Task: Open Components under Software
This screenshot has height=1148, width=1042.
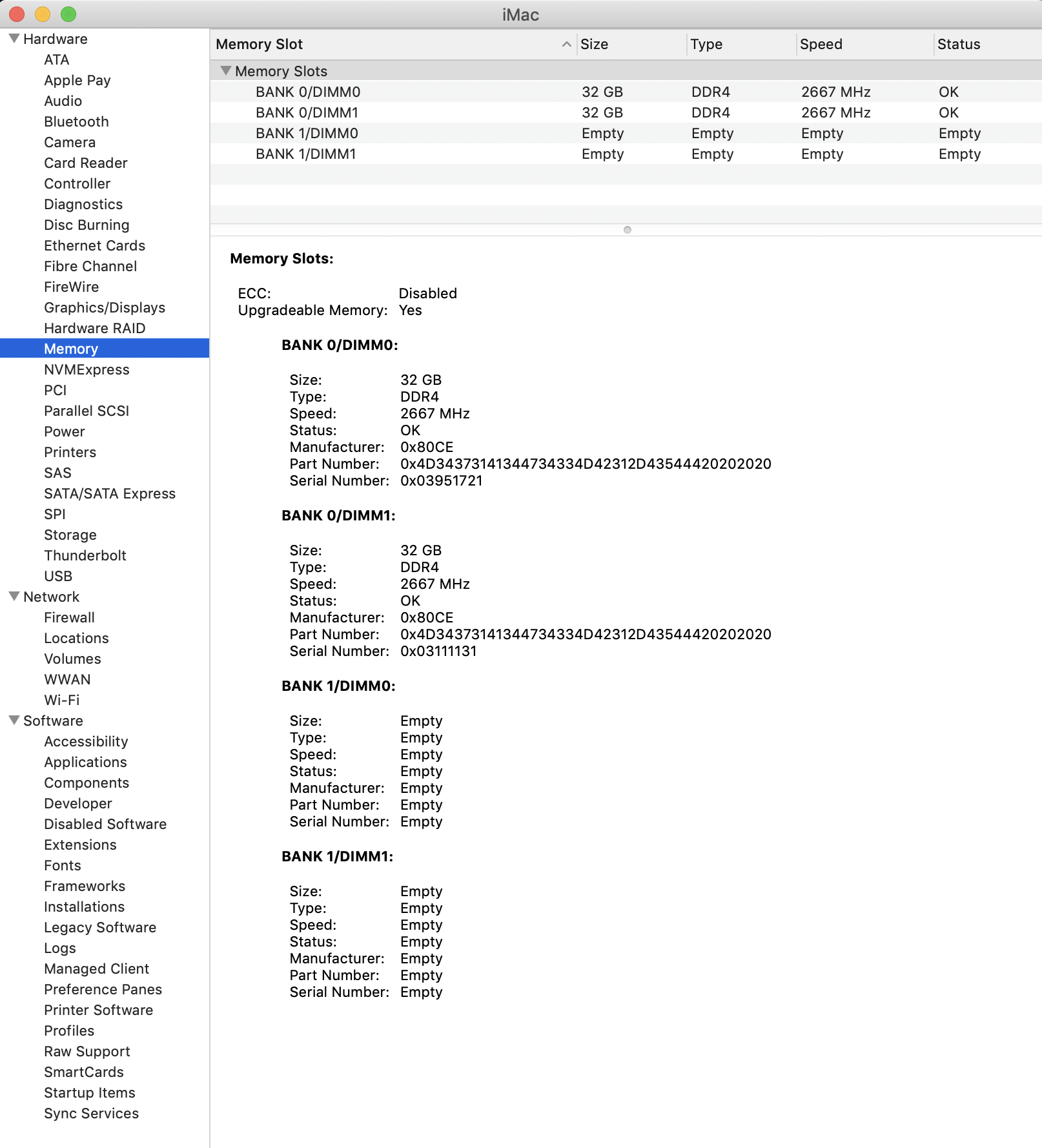Action: coord(87,783)
